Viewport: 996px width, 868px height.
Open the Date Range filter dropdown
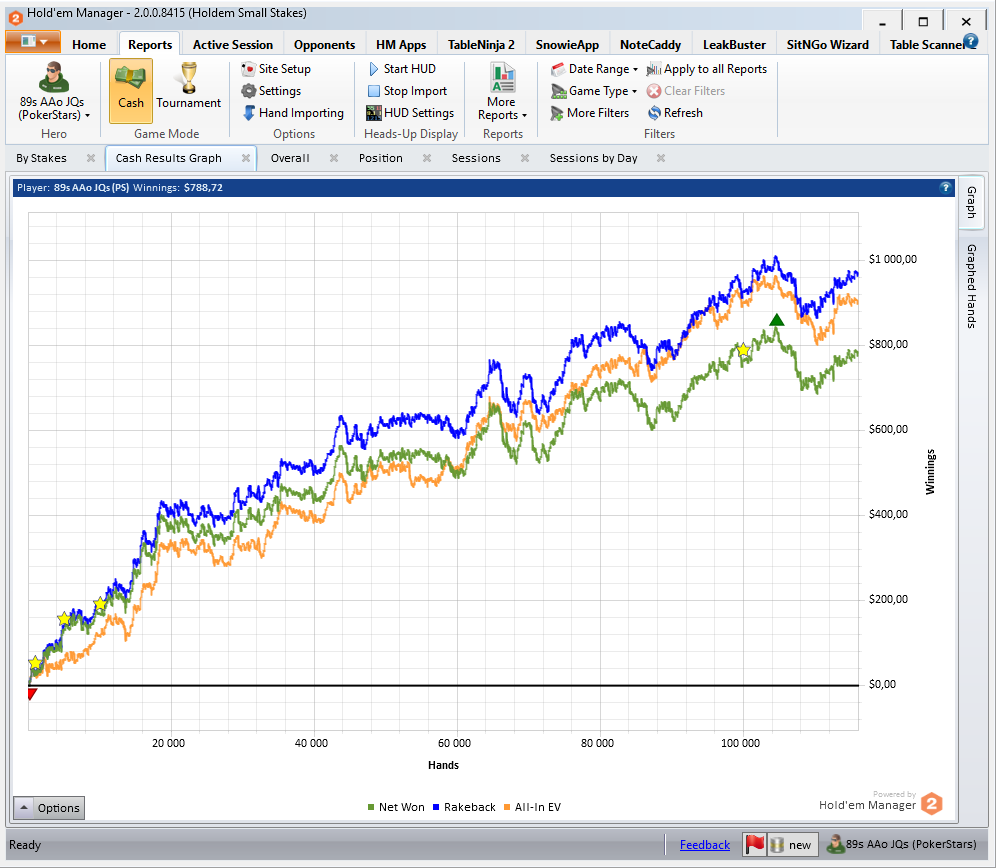tap(595, 69)
